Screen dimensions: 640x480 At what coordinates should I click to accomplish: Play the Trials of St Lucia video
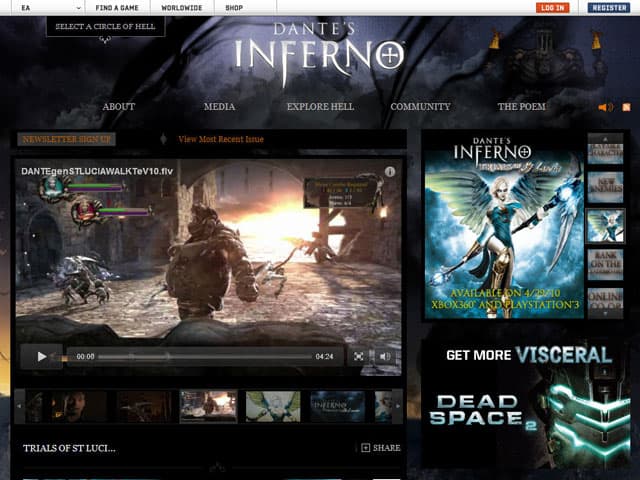pyautogui.click(x=41, y=356)
